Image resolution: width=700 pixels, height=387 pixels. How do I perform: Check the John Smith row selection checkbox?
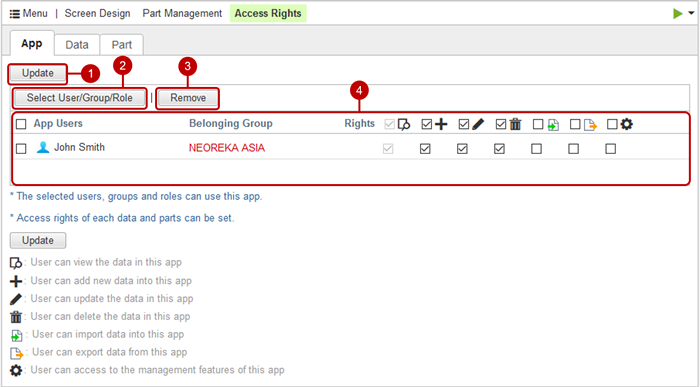click(21, 148)
